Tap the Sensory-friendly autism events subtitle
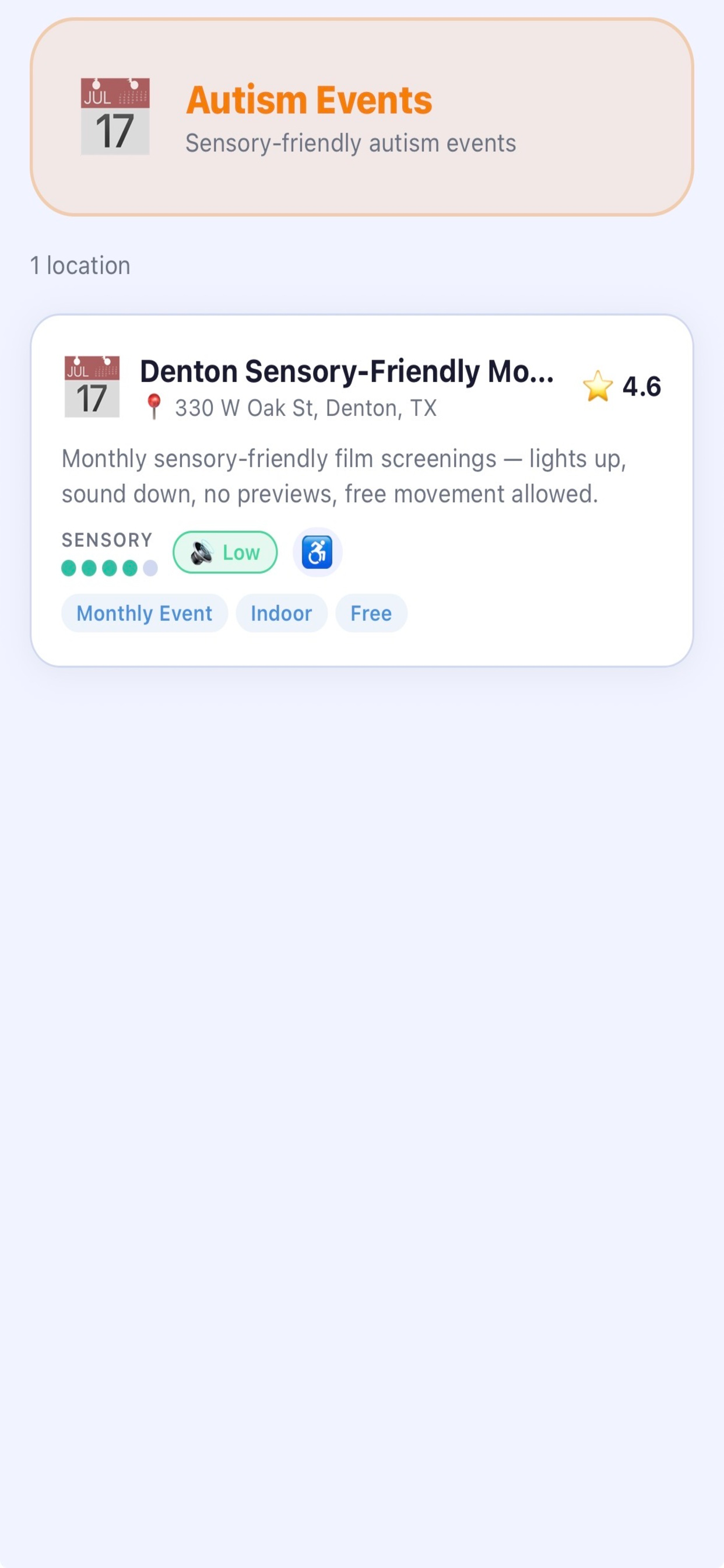Viewport: 724px width, 1568px height. click(x=350, y=143)
